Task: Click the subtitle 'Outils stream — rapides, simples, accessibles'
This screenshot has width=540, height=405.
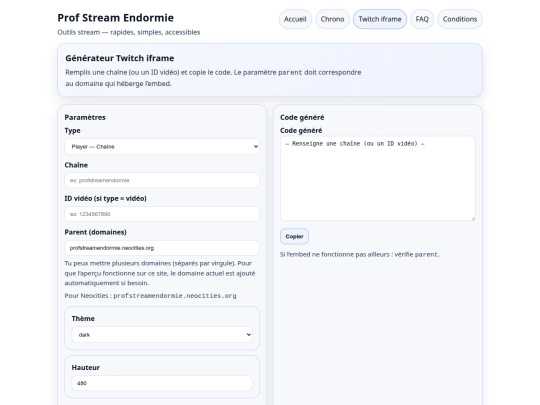Action: [129, 32]
